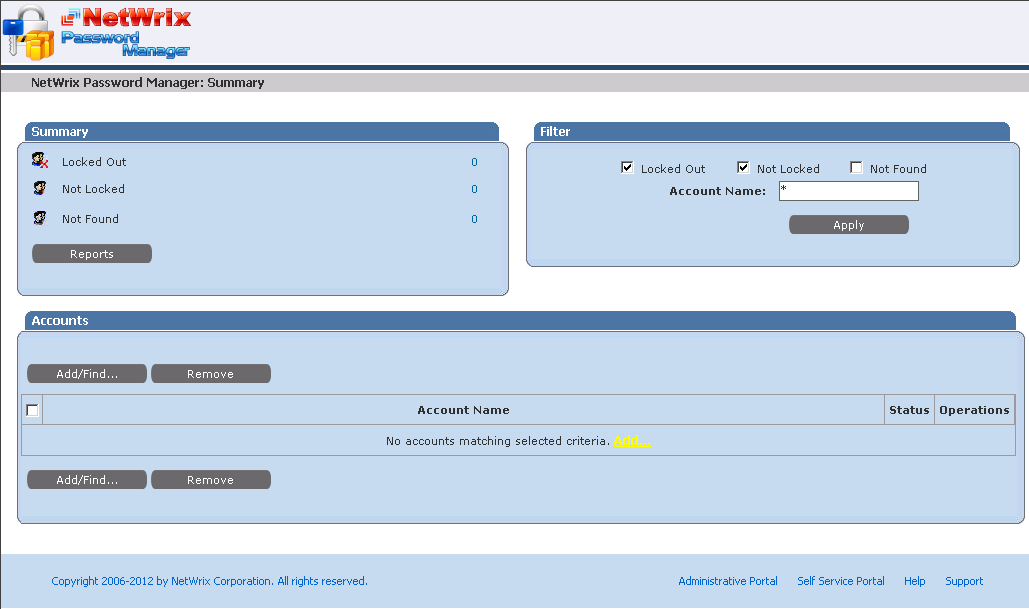Image resolution: width=1029 pixels, height=609 pixels.
Task: Click the top Add/Find... button
Action: 87,374
